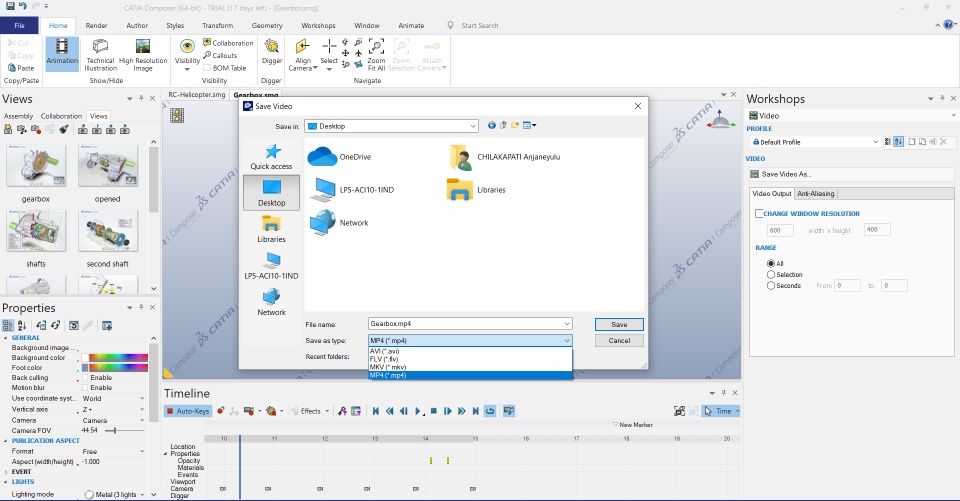Image resolution: width=960 pixels, height=501 pixels.
Task: Switch to the Anti-Aliasing tab
Action: coord(816,194)
